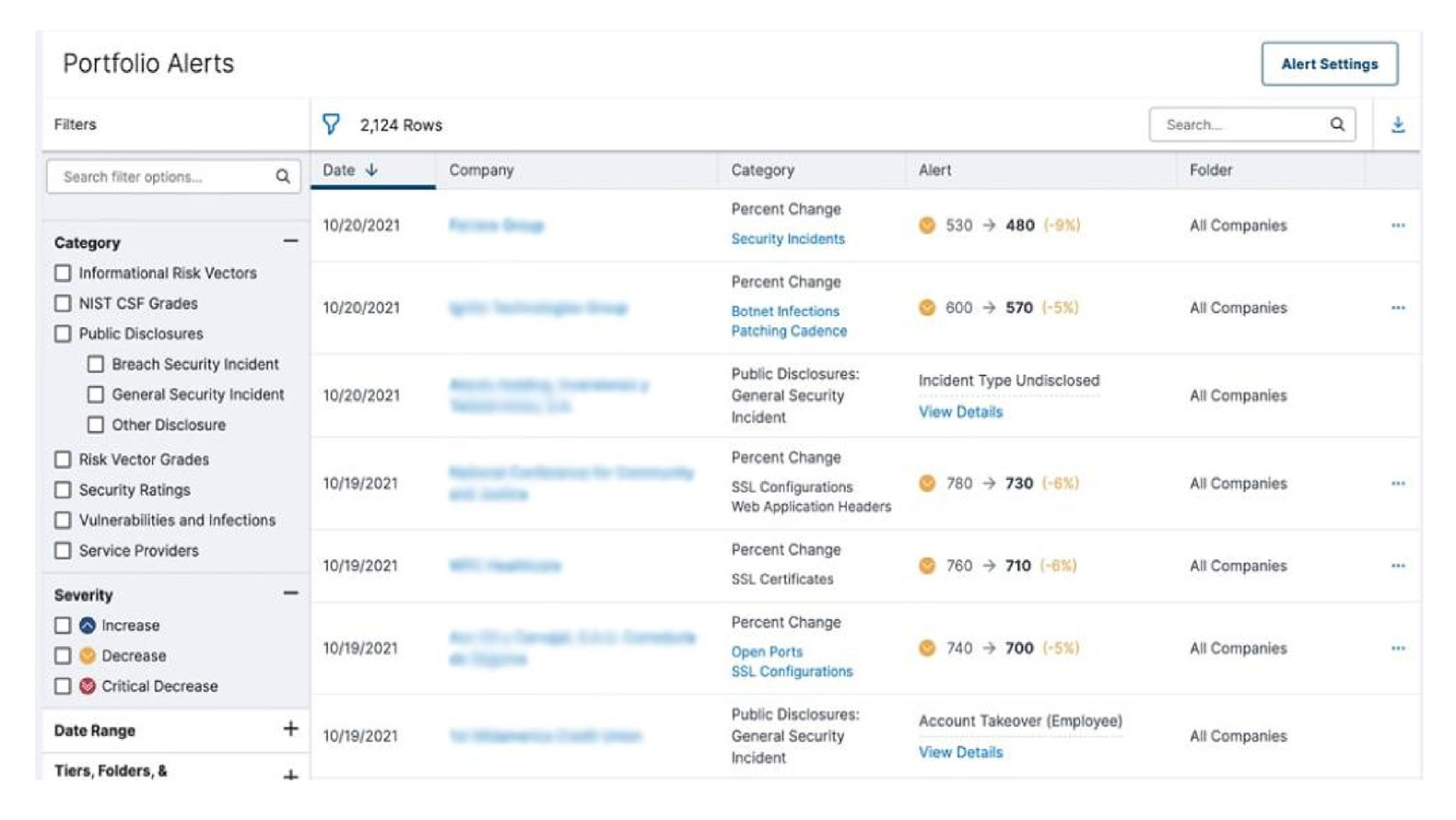Click the magnifier icon in the table search box

click(1336, 124)
